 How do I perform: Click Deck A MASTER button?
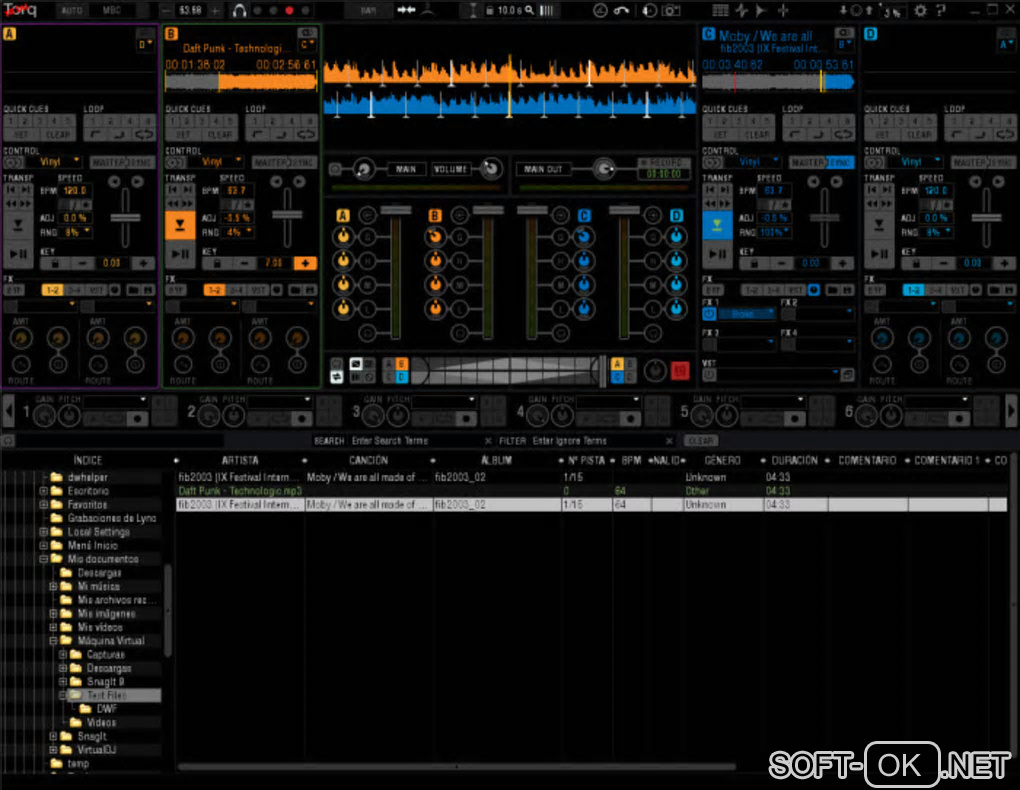coord(107,162)
